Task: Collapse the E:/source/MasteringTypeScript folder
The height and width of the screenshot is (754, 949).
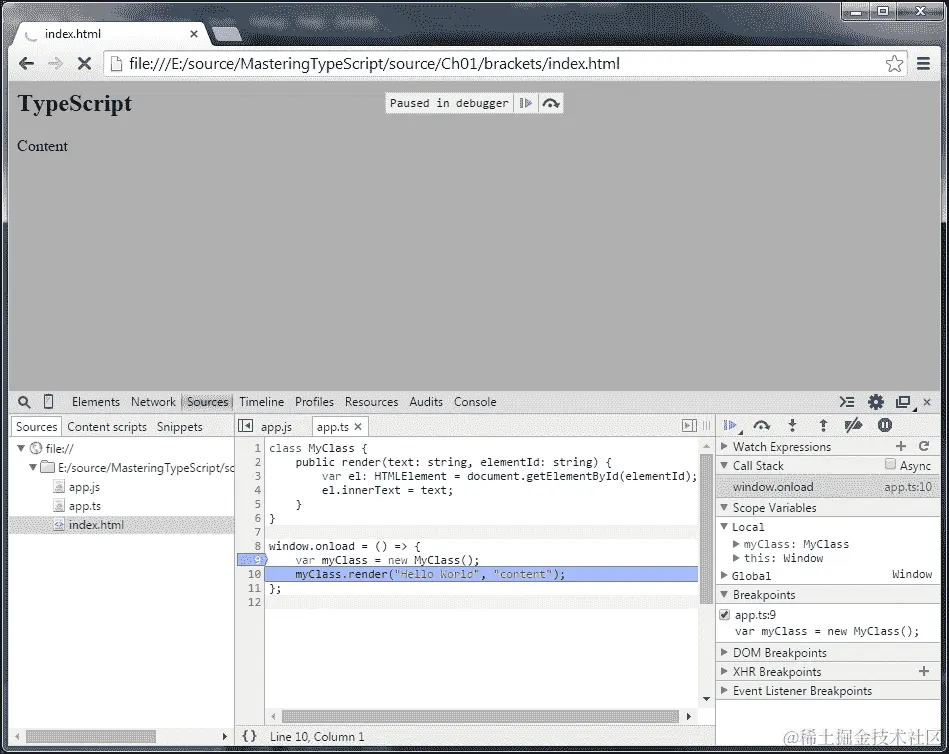Action: (x=33, y=467)
